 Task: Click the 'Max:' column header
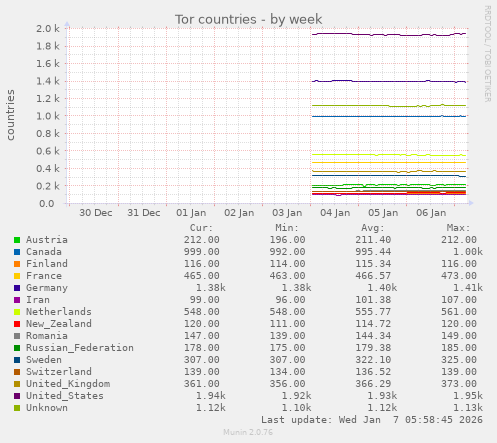click(x=458, y=228)
